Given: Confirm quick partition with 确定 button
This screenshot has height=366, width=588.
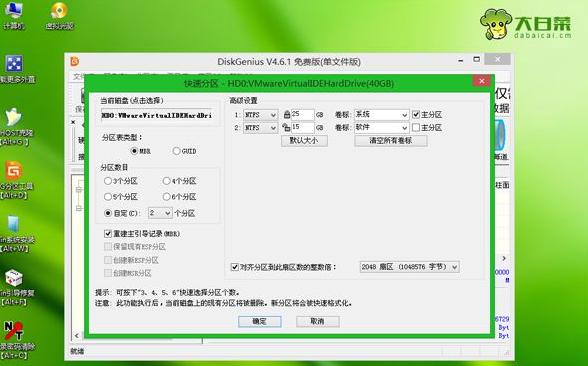Looking at the screenshot, I should [260, 321].
